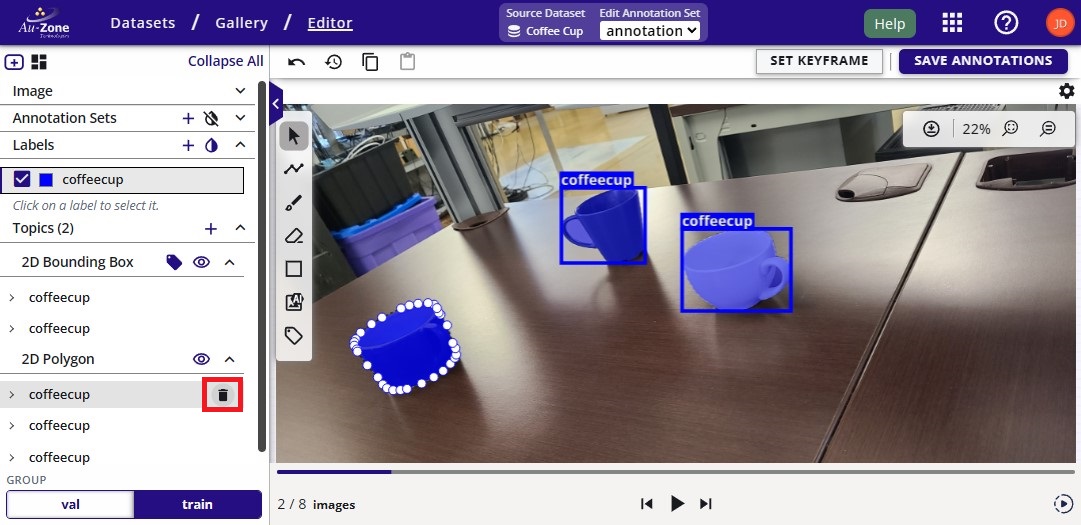The height and width of the screenshot is (525, 1081).
Task: Delete the selected coffeecup polygon
Action: (x=223, y=395)
